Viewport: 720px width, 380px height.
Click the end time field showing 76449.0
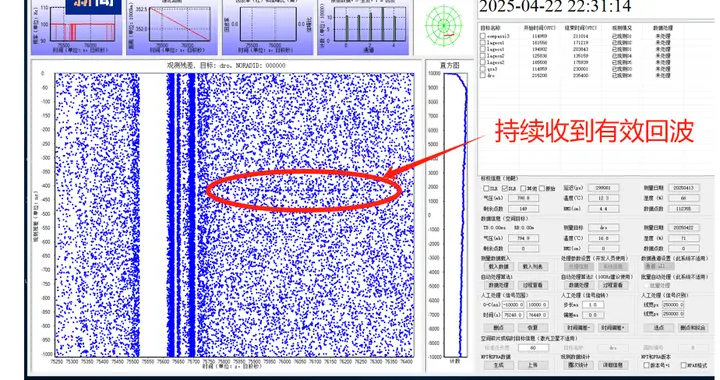[x=537, y=315]
